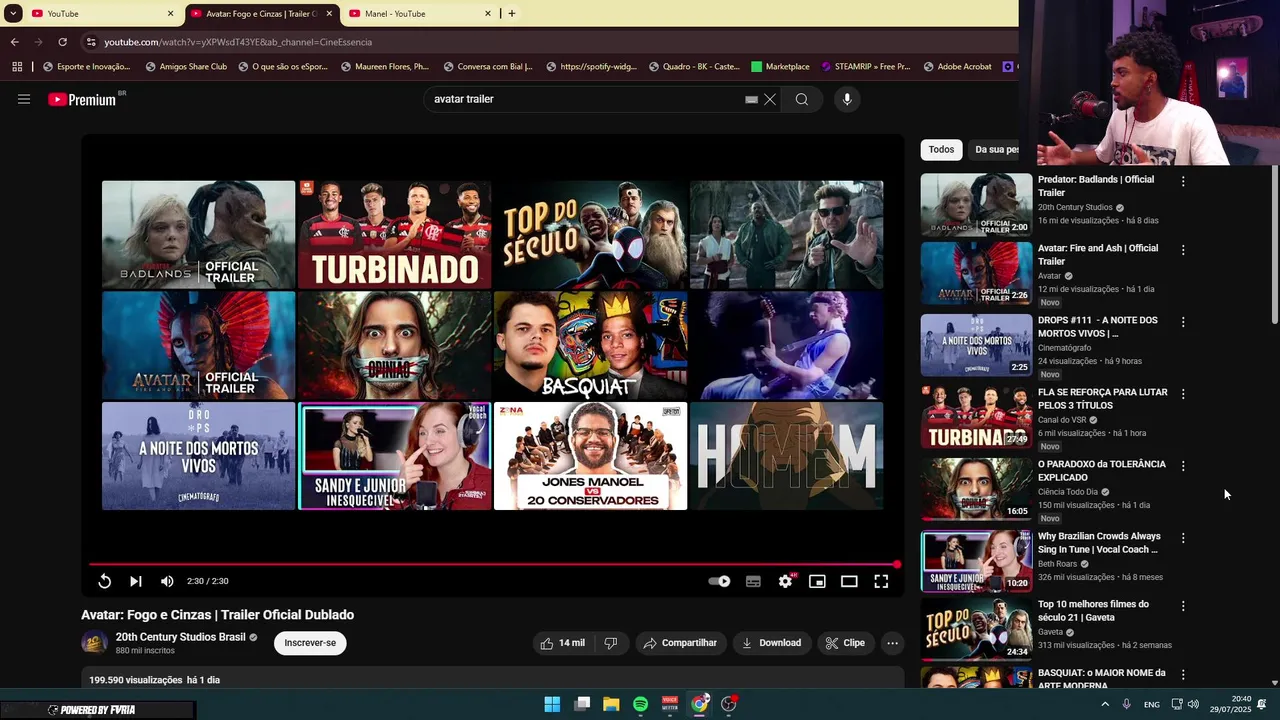The width and height of the screenshot is (1280, 720).
Task: Click the red video progress bar
Action: tap(493, 564)
